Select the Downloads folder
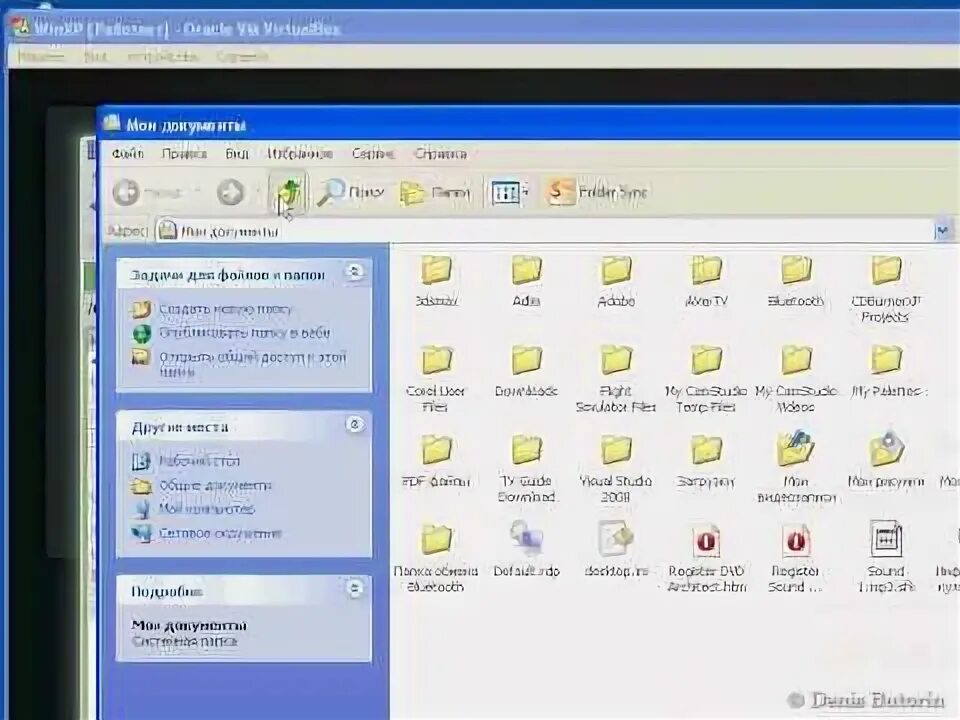 point(526,372)
